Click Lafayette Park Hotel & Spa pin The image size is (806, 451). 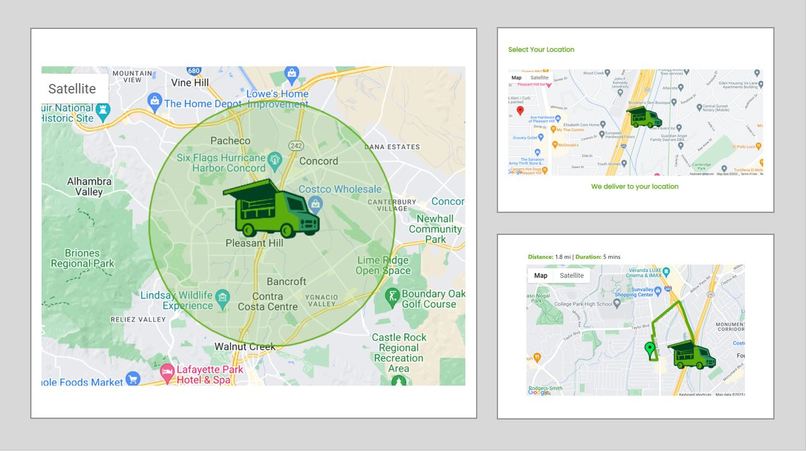[x=167, y=373]
